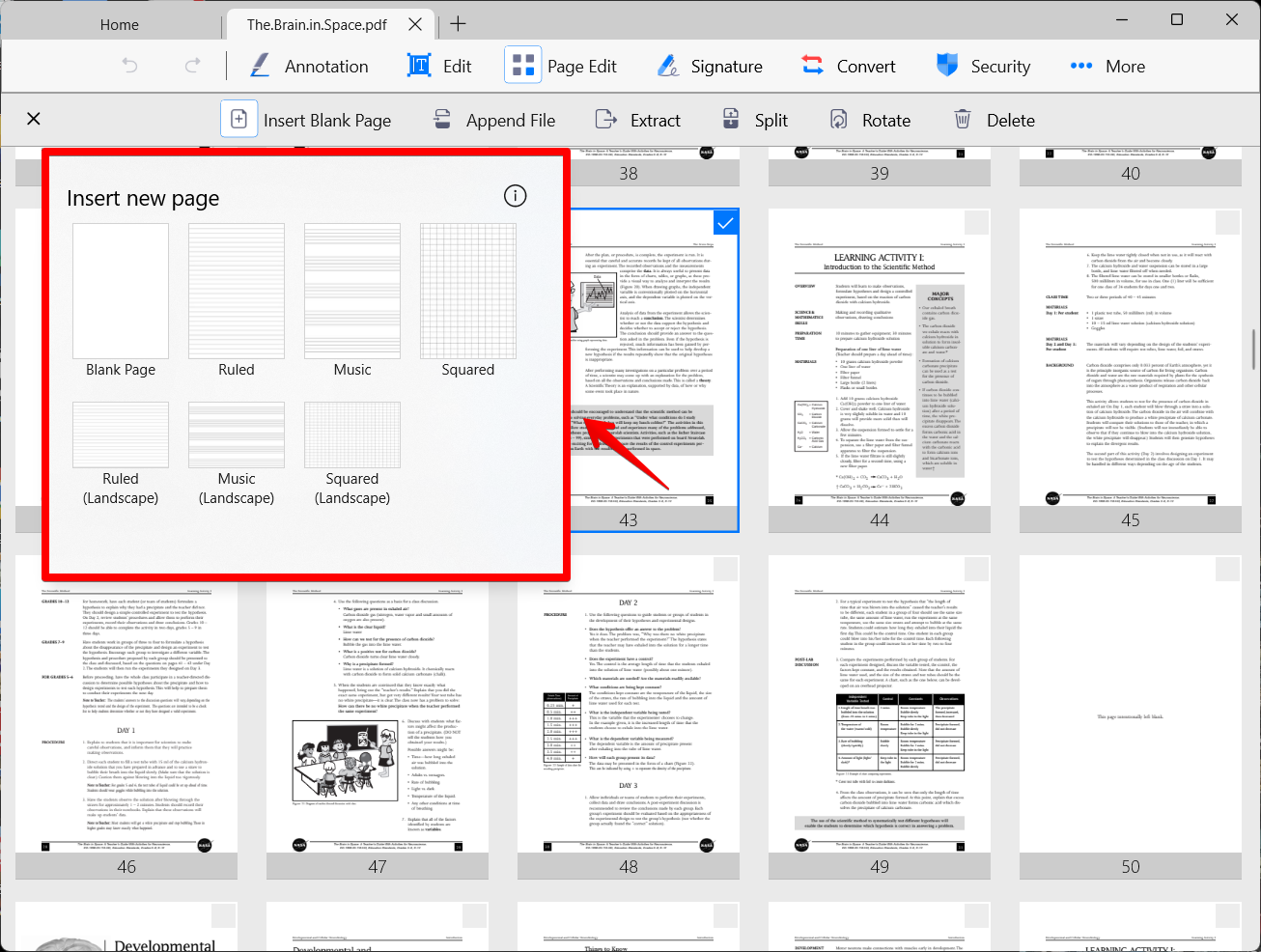Uncheck the selected page 43 checkbox
This screenshot has width=1261, height=952.
click(x=725, y=223)
